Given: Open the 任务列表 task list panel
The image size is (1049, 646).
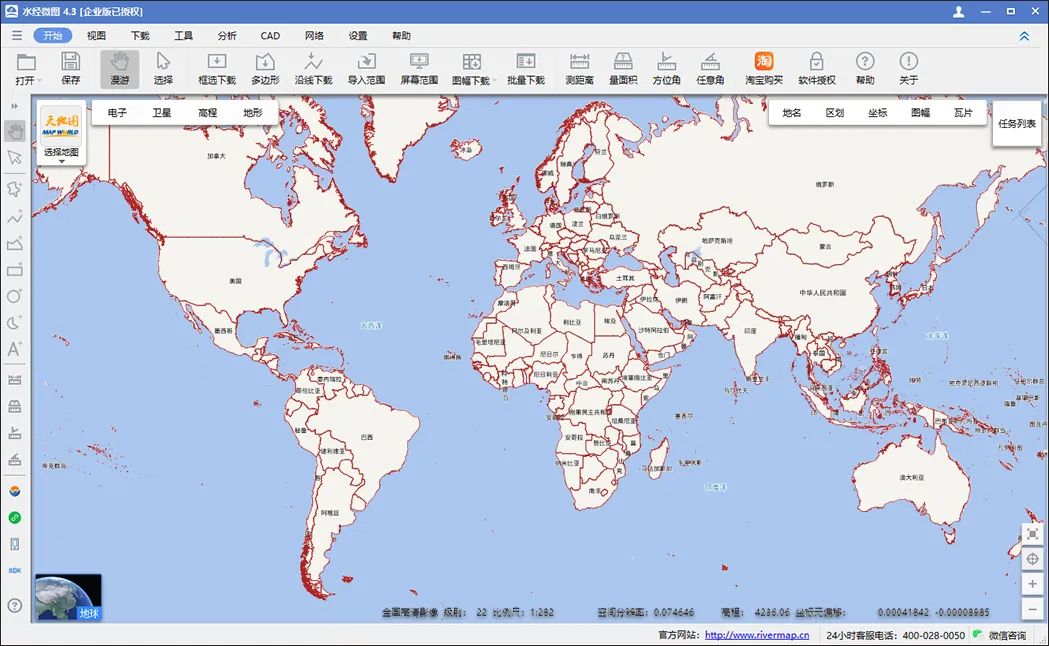Looking at the screenshot, I should 1017,123.
